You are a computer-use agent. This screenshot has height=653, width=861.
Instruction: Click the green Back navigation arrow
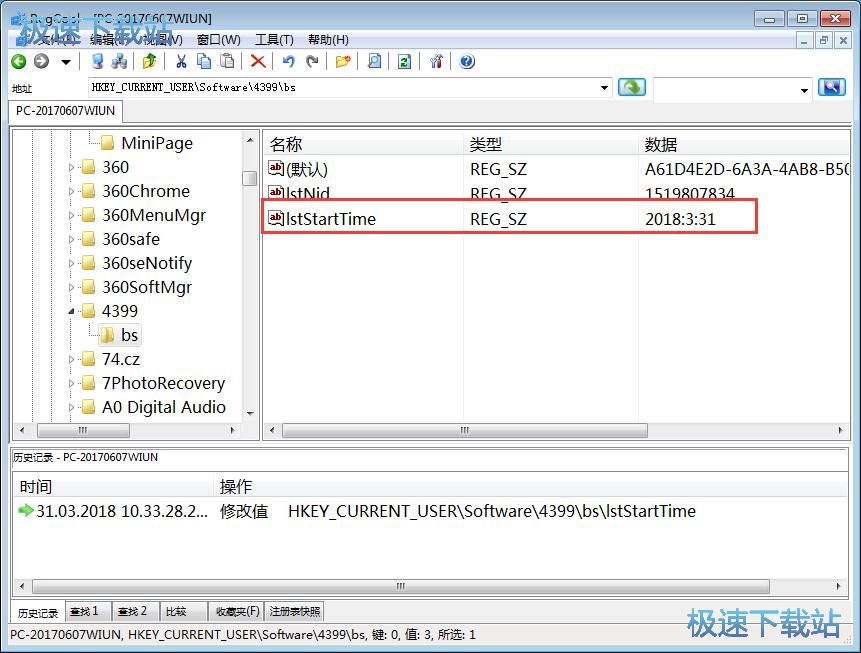[x=19, y=62]
